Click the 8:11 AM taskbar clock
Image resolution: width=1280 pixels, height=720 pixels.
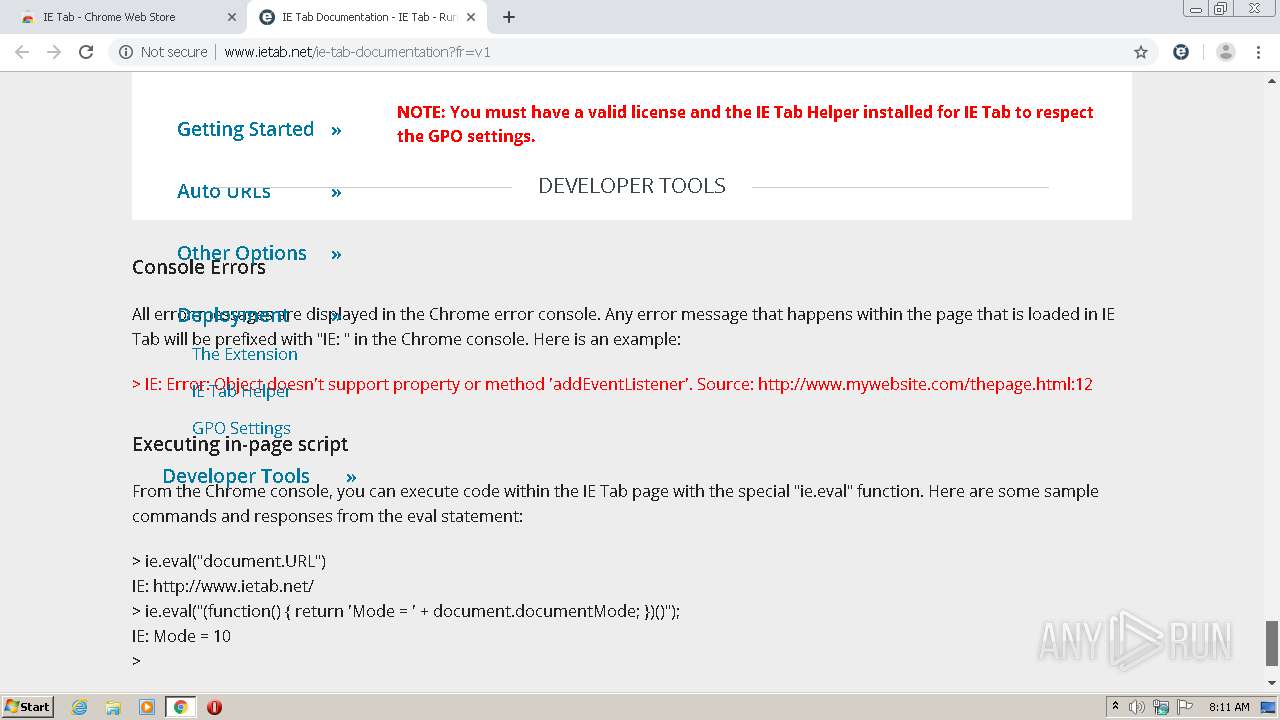coord(1229,707)
